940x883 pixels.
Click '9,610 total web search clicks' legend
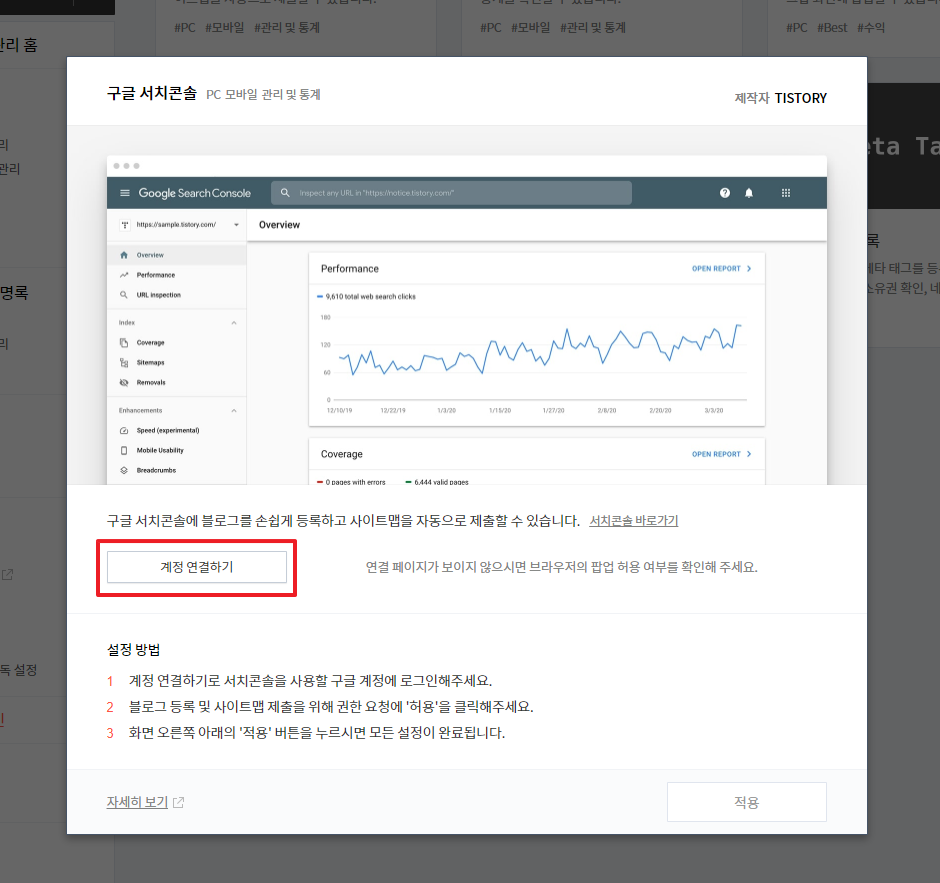[366, 297]
